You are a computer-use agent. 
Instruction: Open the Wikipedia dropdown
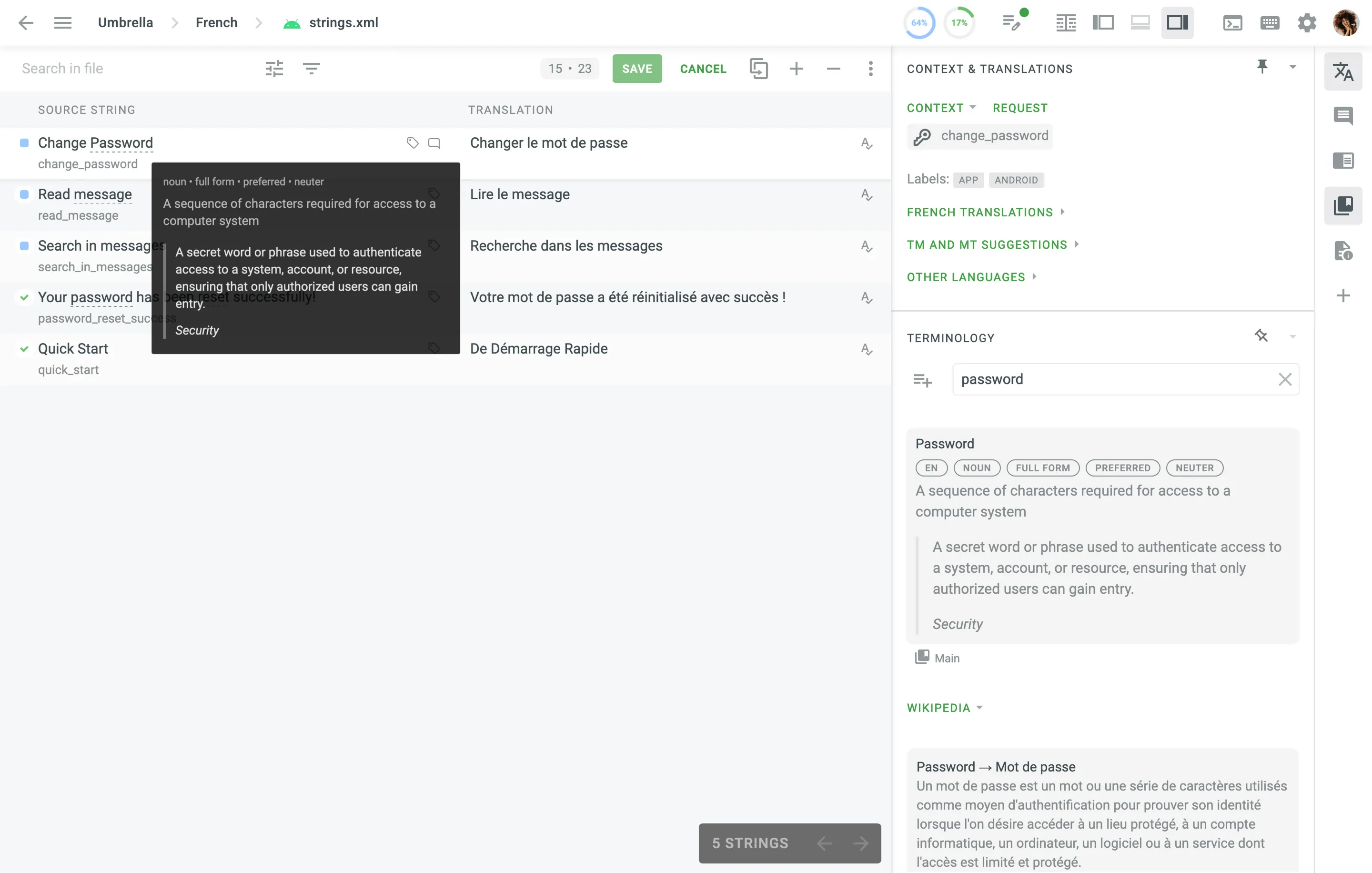[945, 708]
